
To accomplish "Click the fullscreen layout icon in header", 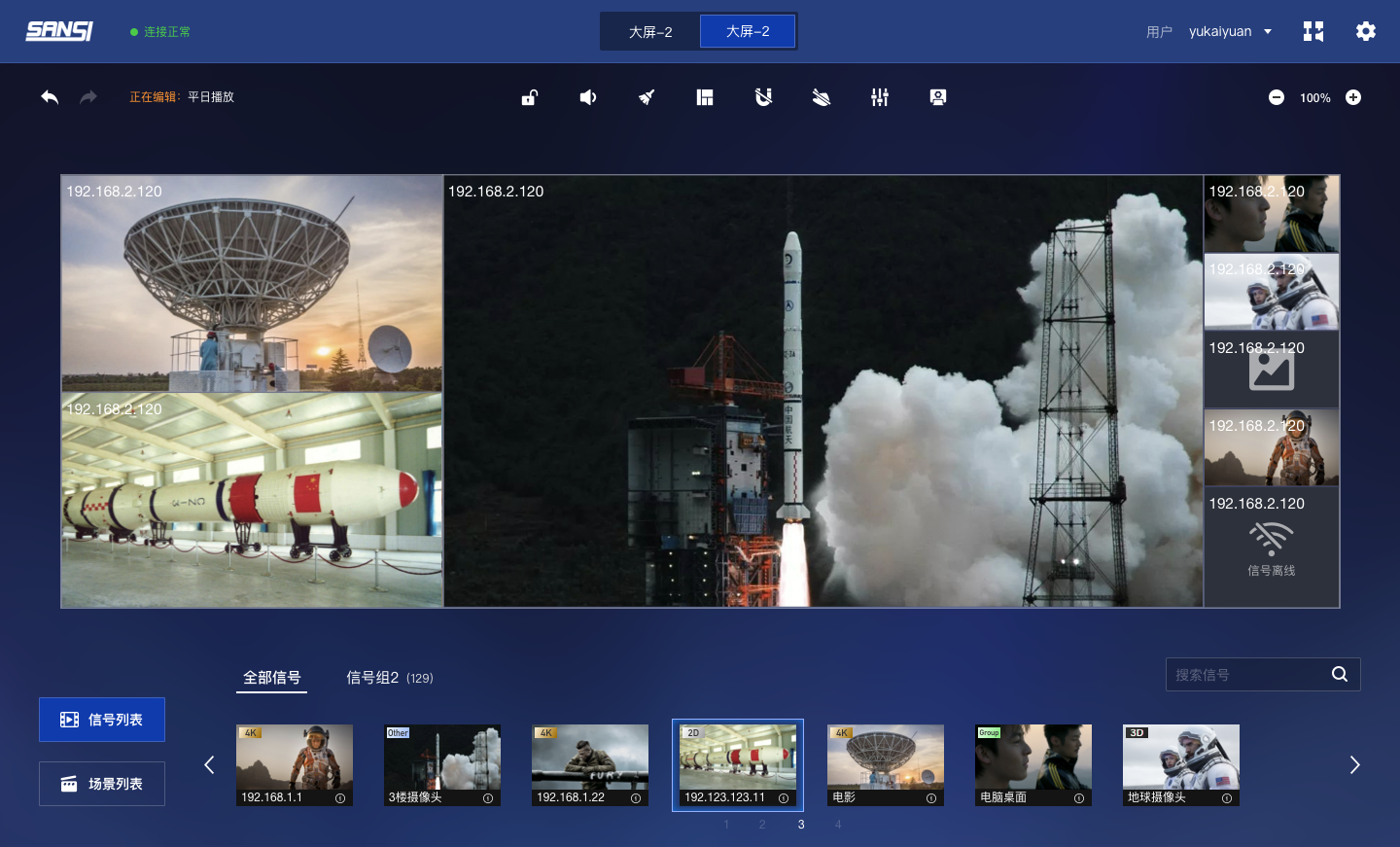I will pos(1313,31).
